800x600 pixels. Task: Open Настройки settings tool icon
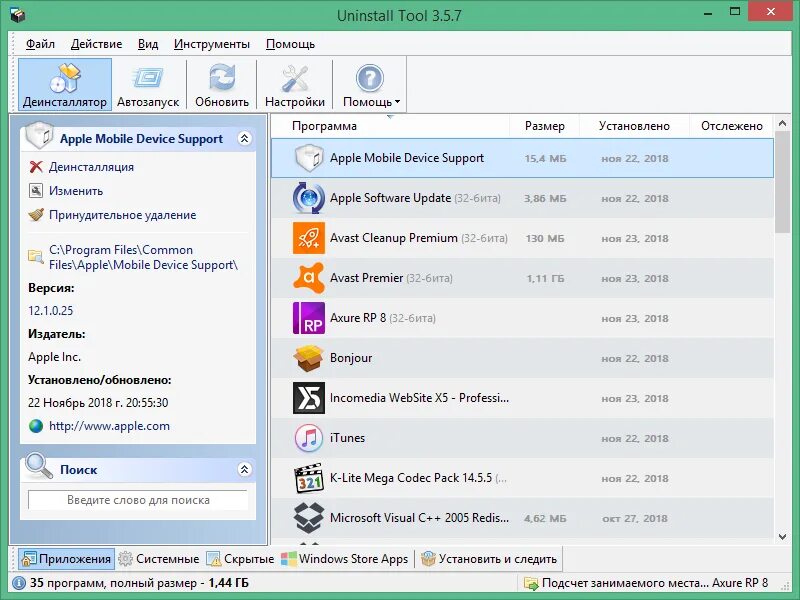pos(295,78)
